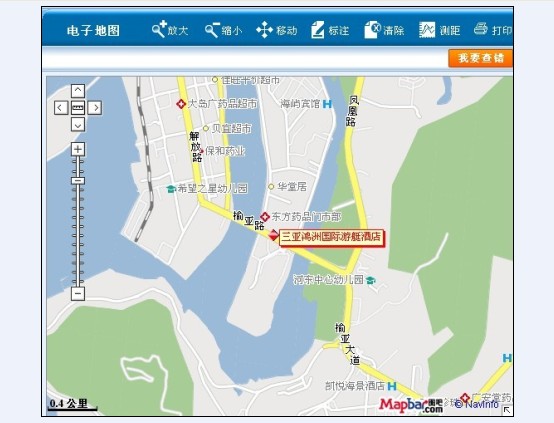Image resolution: width=554 pixels, height=423 pixels.
Task: Click the zoom slider handle
Action: pyautogui.click(x=78, y=181)
